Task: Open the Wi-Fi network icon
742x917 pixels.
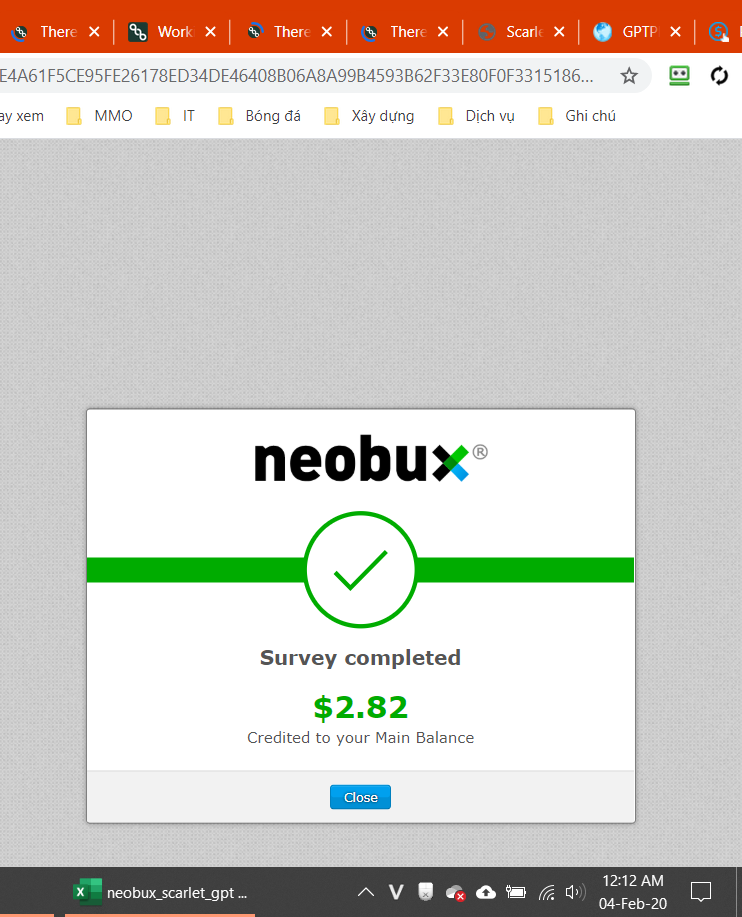Action: pos(546,892)
